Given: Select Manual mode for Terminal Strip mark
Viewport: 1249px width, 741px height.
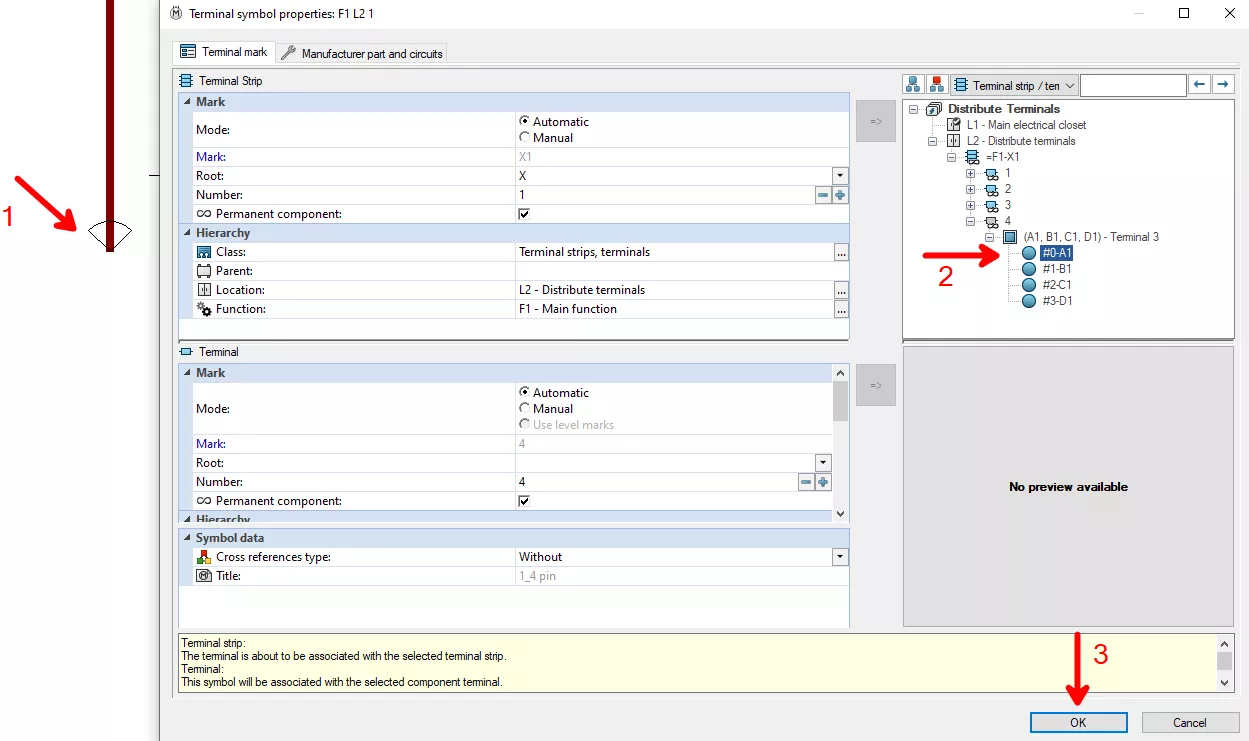Looking at the screenshot, I should tap(524, 138).
